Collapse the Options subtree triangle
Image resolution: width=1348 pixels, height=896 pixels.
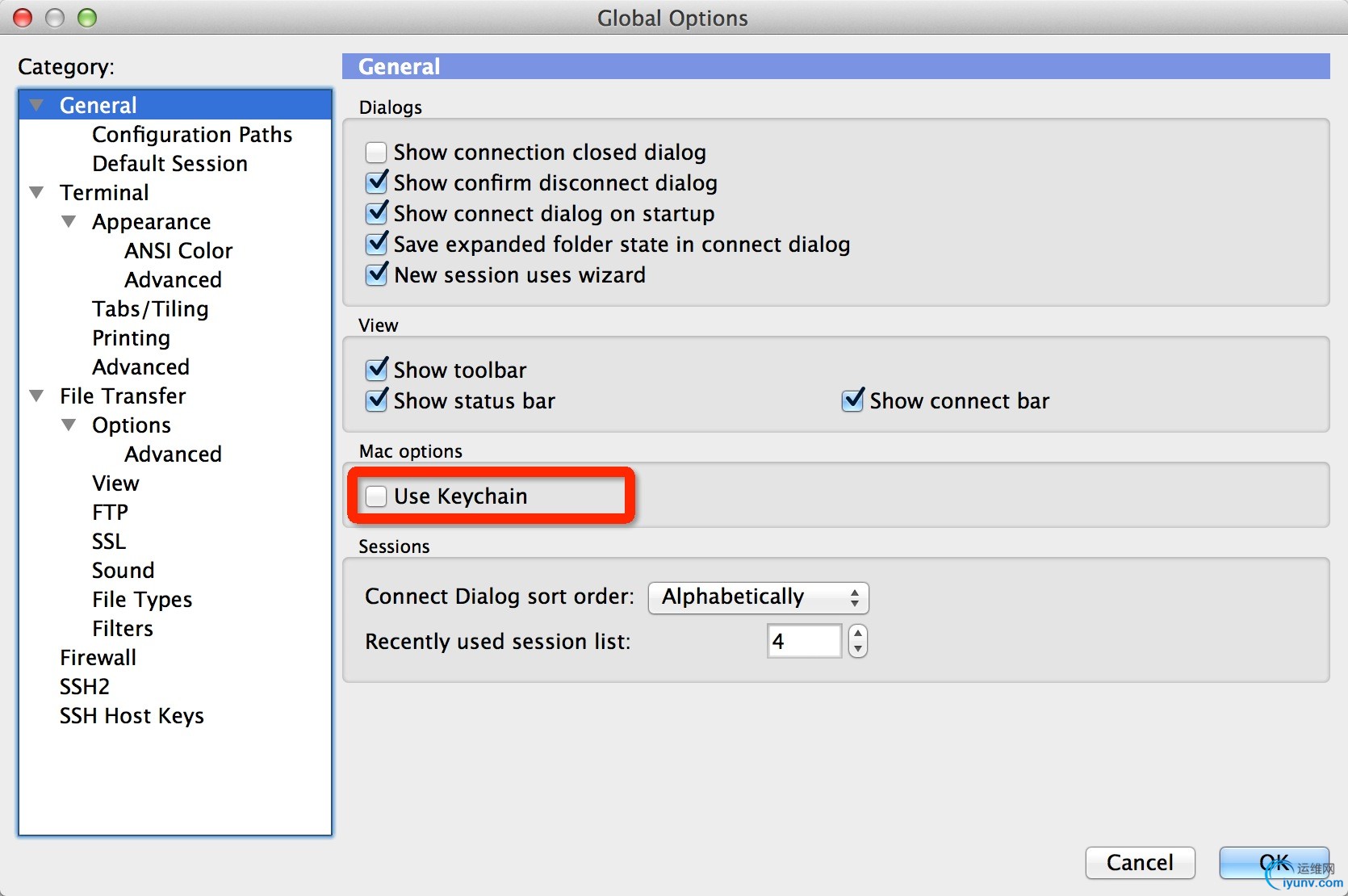point(69,425)
